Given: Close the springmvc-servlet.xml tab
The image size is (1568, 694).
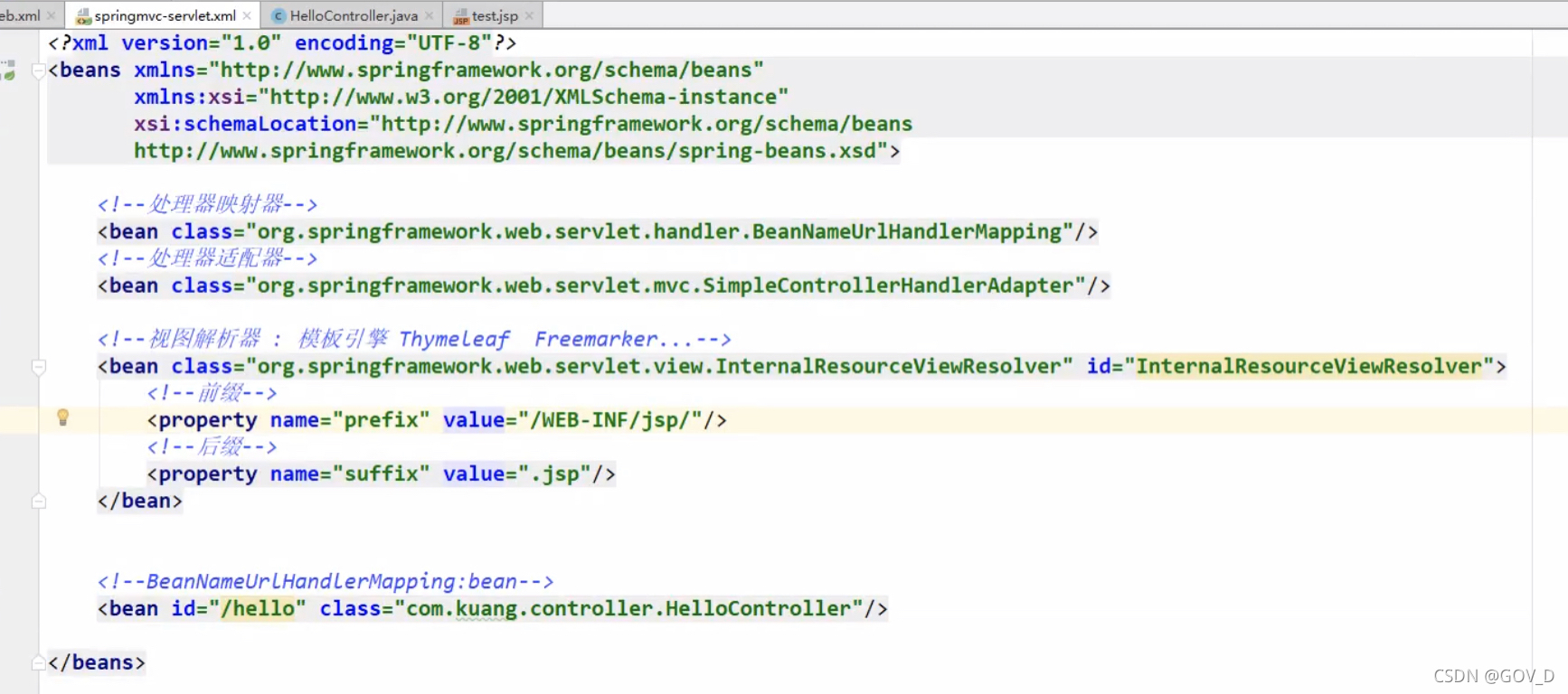Looking at the screenshot, I should point(247,15).
